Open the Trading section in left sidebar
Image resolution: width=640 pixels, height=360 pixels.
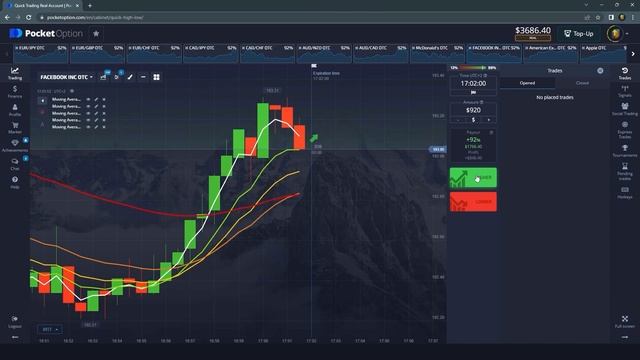pyautogui.click(x=15, y=73)
